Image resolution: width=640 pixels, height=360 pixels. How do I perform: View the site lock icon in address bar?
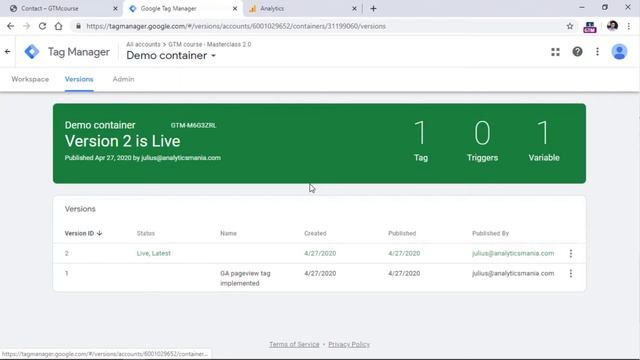click(78, 26)
